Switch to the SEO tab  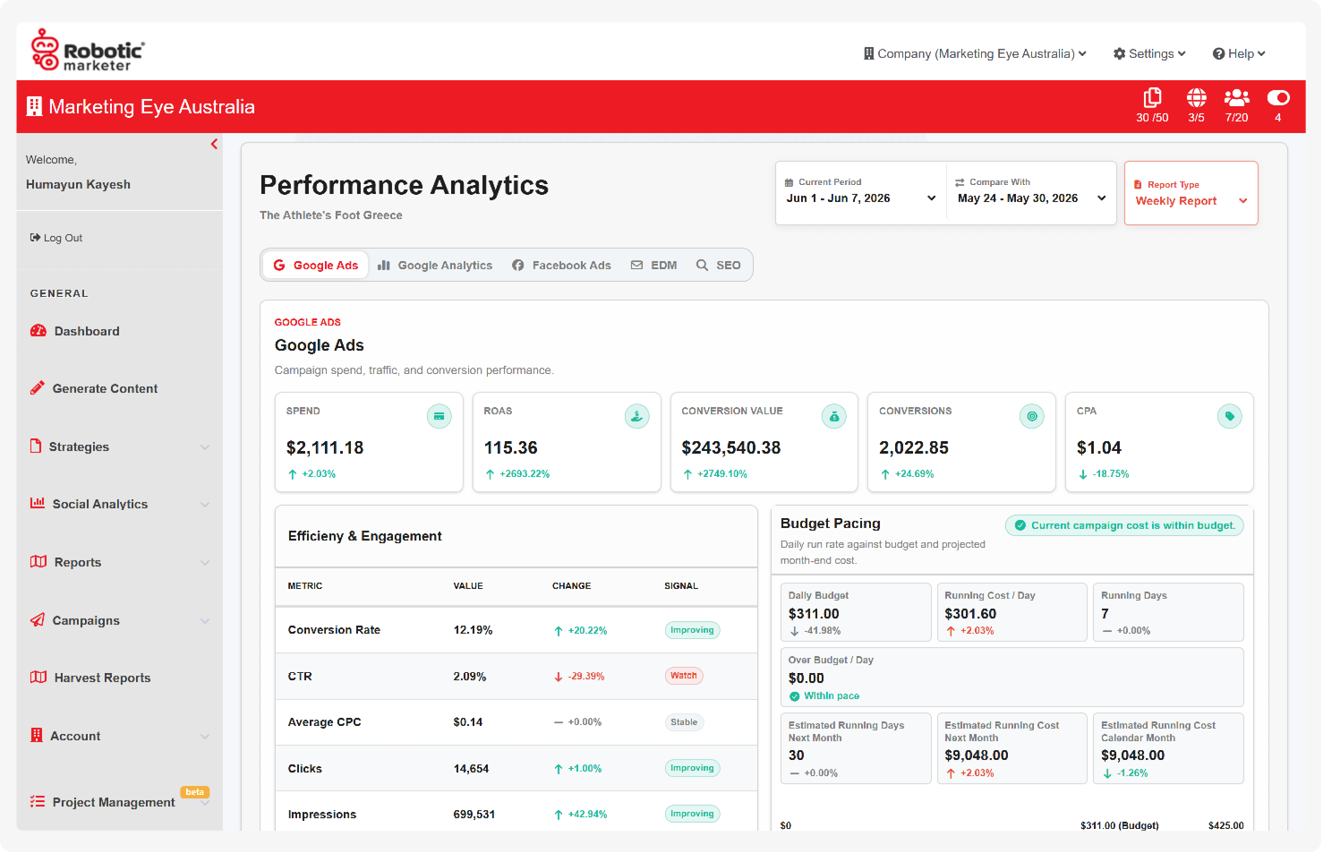click(719, 265)
